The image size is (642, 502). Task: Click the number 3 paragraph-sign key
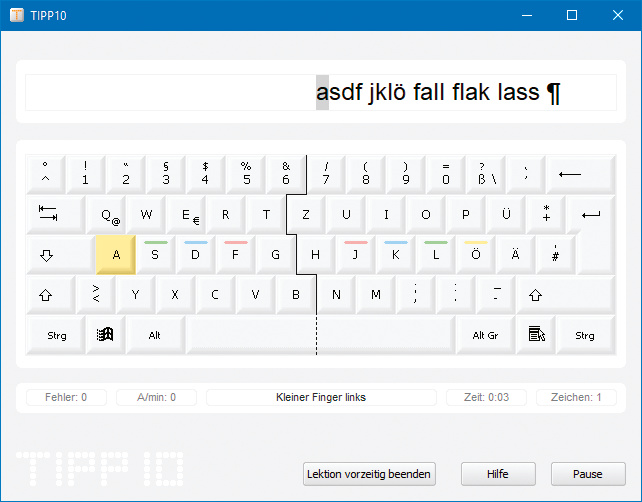166,174
